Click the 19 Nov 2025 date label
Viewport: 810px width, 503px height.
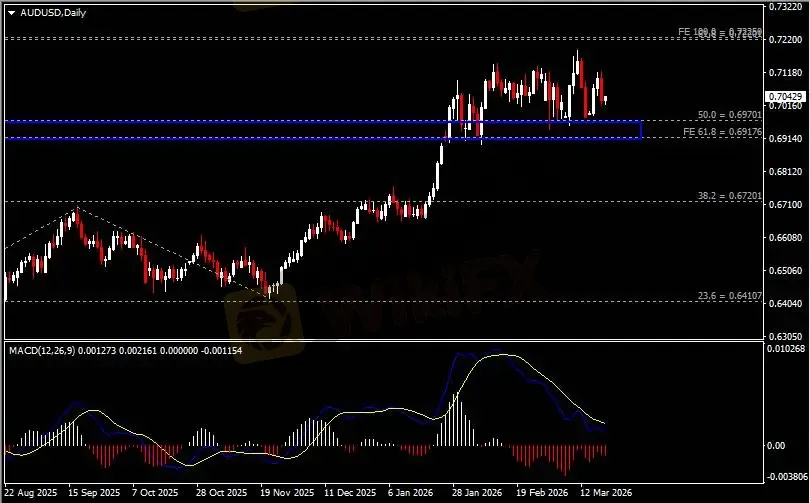pyautogui.click(x=287, y=493)
